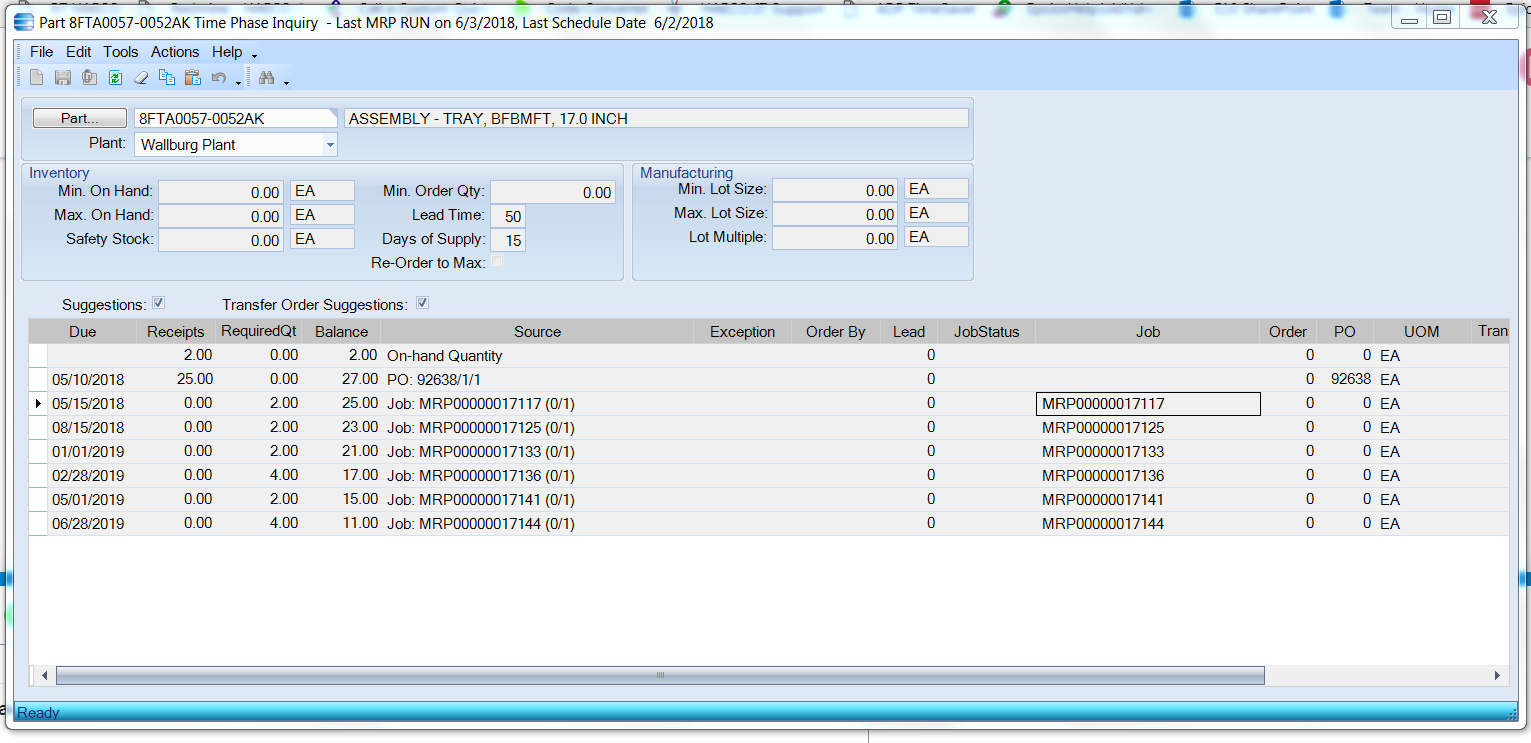The width and height of the screenshot is (1531, 743).
Task: Click the Min. On Hand value field
Action: pyautogui.click(x=221, y=192)
